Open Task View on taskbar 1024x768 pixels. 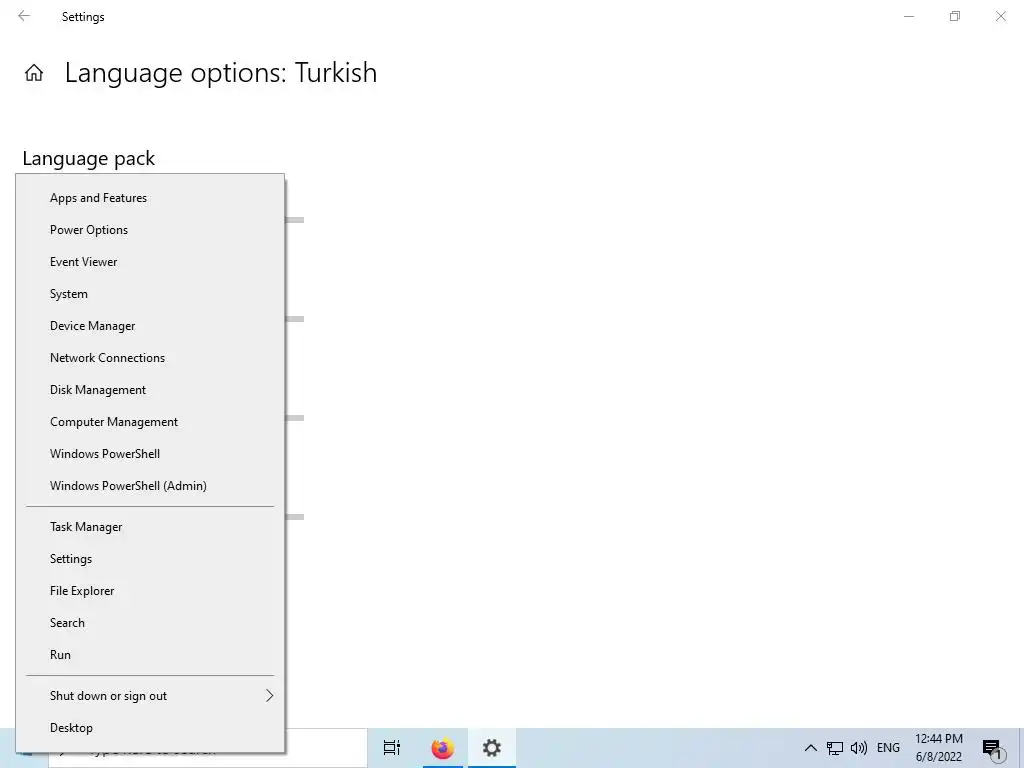tap(392, 748)
